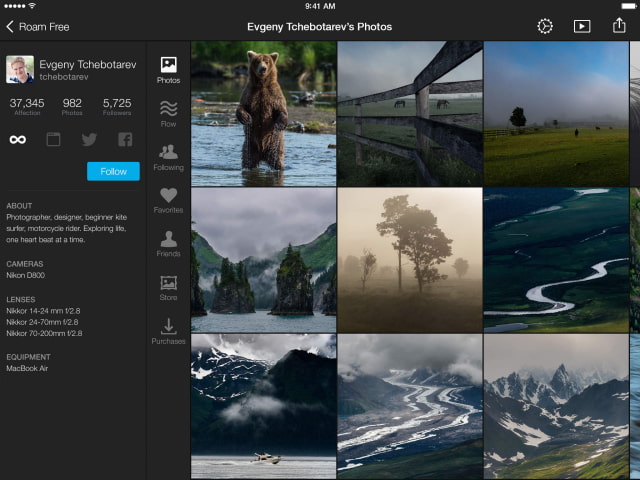
Task: Select the Photos tab in sidebar
Action: tap(168, 70)
